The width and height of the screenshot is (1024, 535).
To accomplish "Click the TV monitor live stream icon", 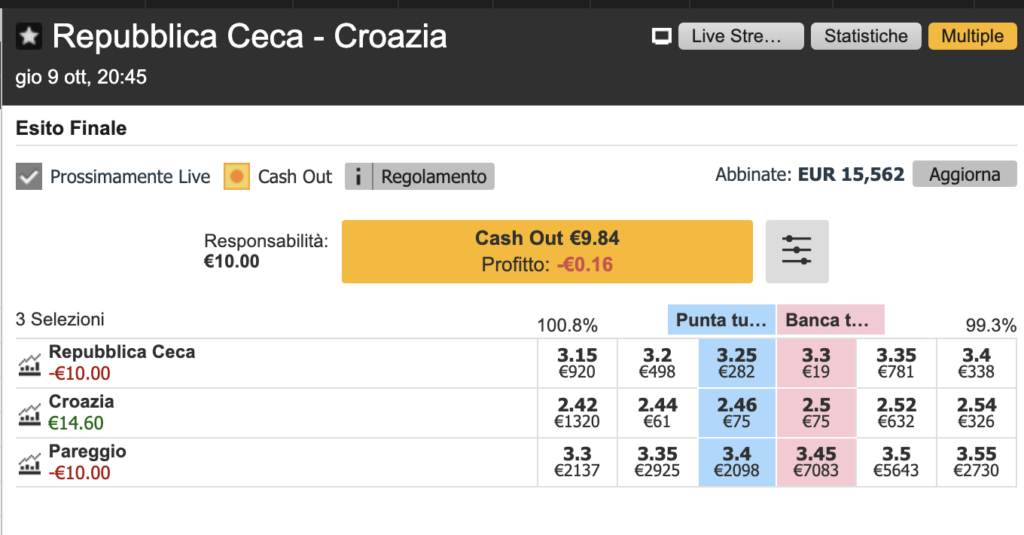I will tap(660, 37).
